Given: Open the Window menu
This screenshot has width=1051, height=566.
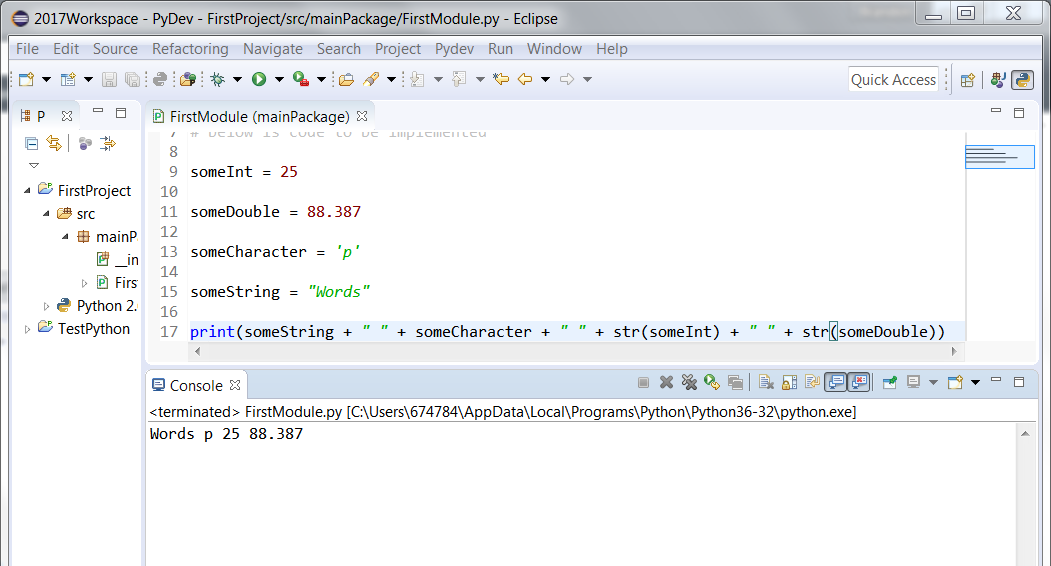Looking at the screenshot, I should pyautogui.click(x=554, y=49).
